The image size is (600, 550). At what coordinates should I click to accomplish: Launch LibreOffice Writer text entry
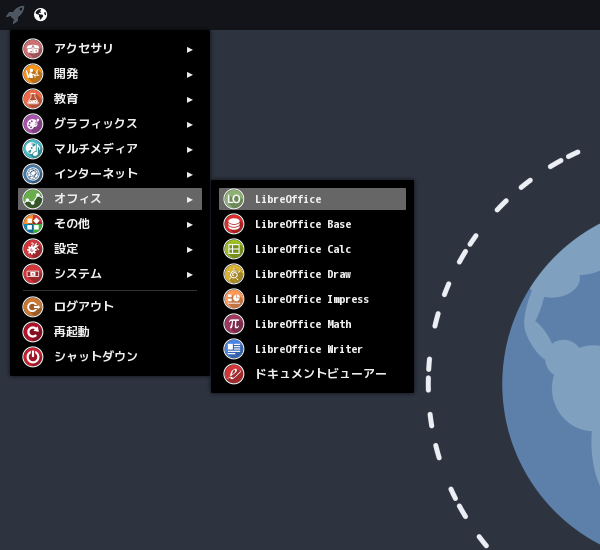click(x=309, y=349)
